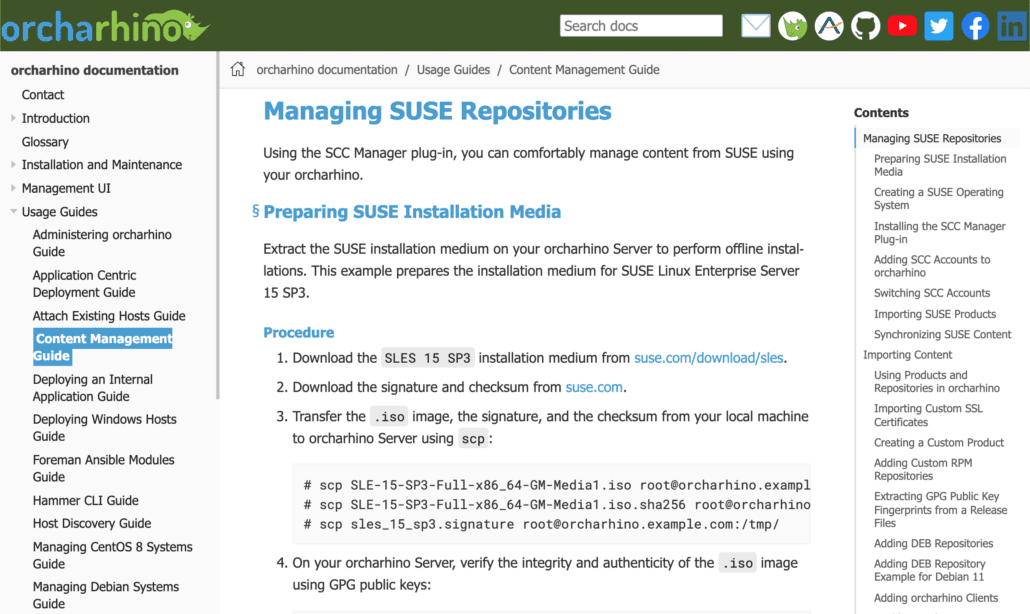
Task: Open Management UI sidebar entry
Action: 66,188
